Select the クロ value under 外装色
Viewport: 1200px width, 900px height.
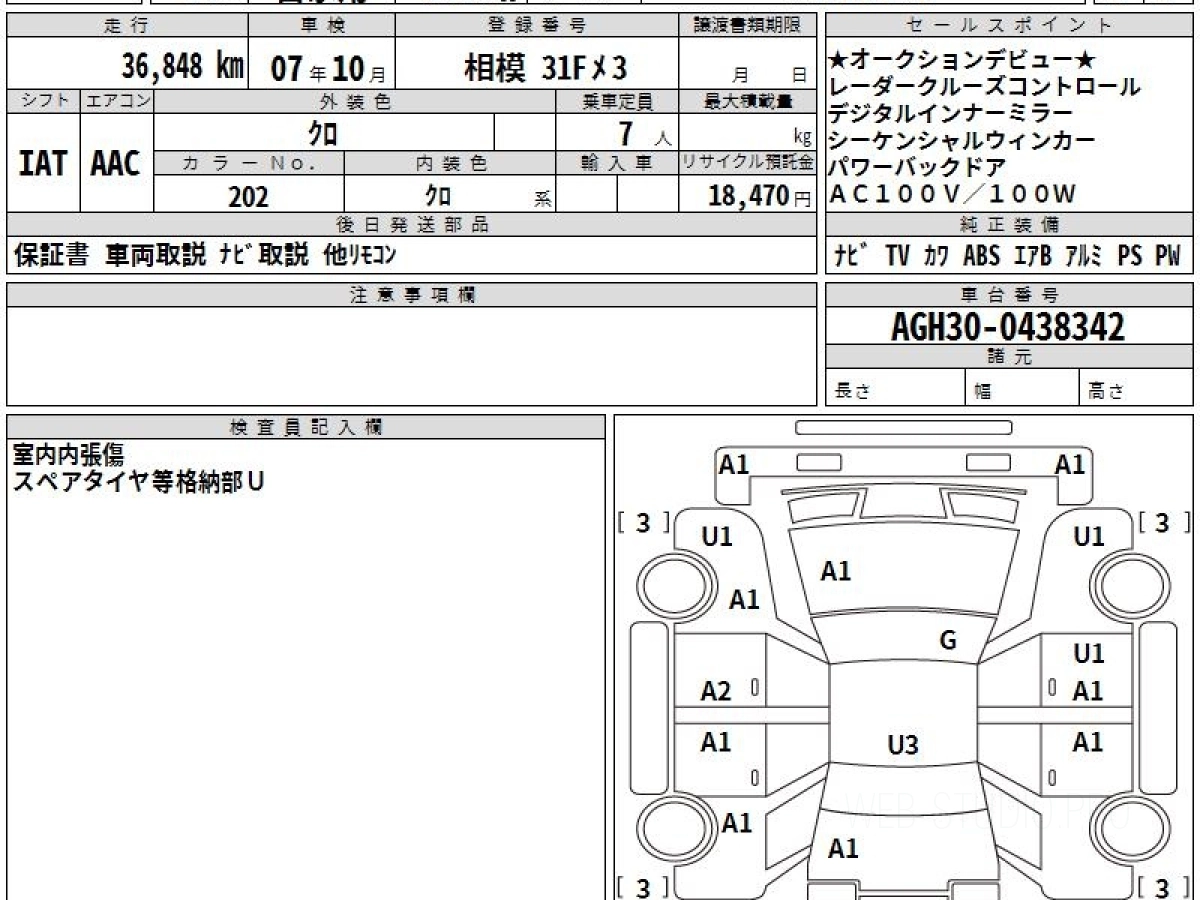click(324, 132)
